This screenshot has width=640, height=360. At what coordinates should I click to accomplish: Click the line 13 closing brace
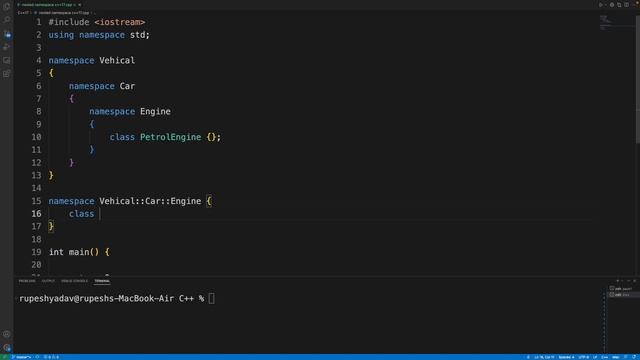[51, 175]
